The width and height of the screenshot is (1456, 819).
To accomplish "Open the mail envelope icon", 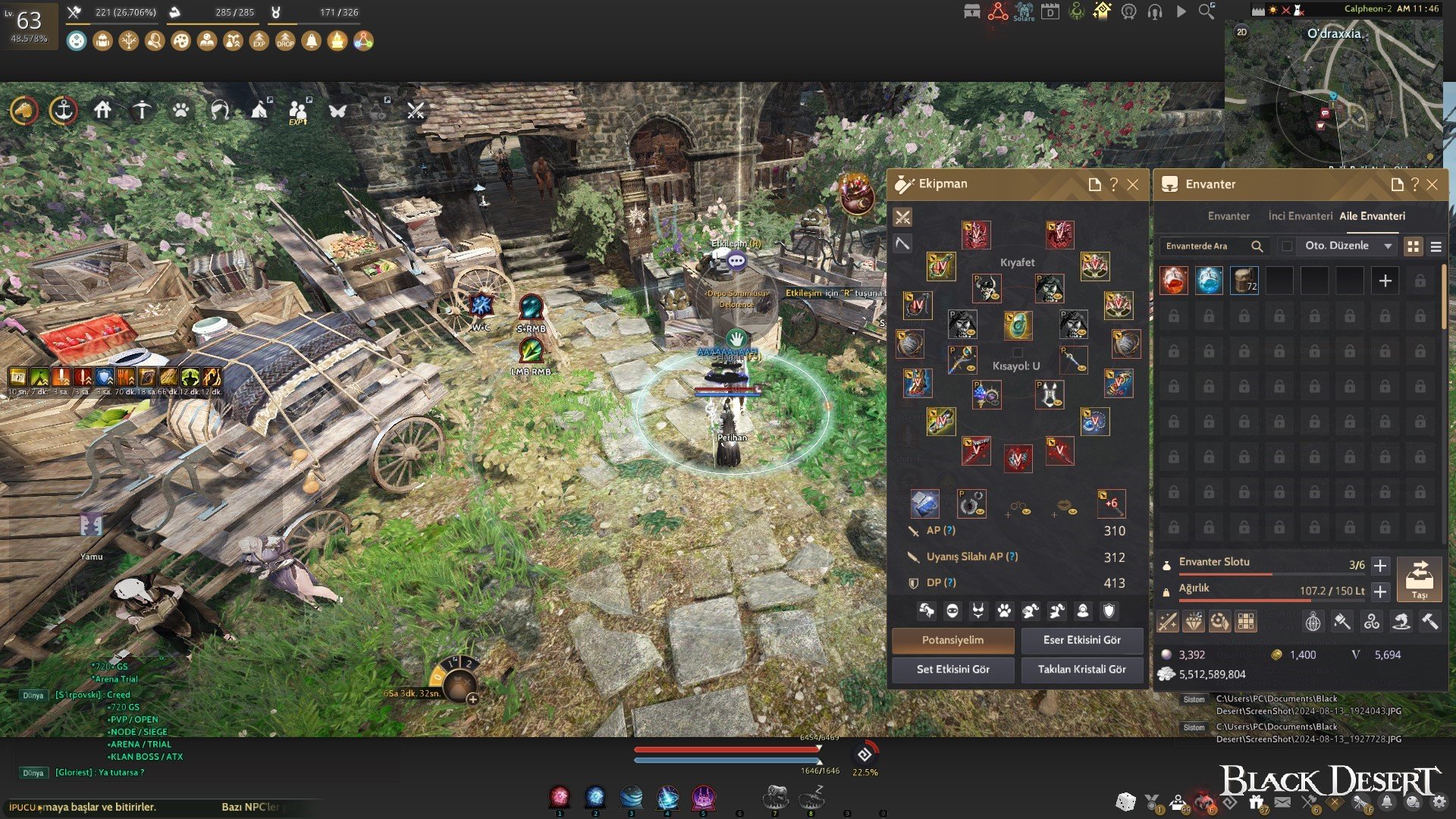I will coord(1282,802).
